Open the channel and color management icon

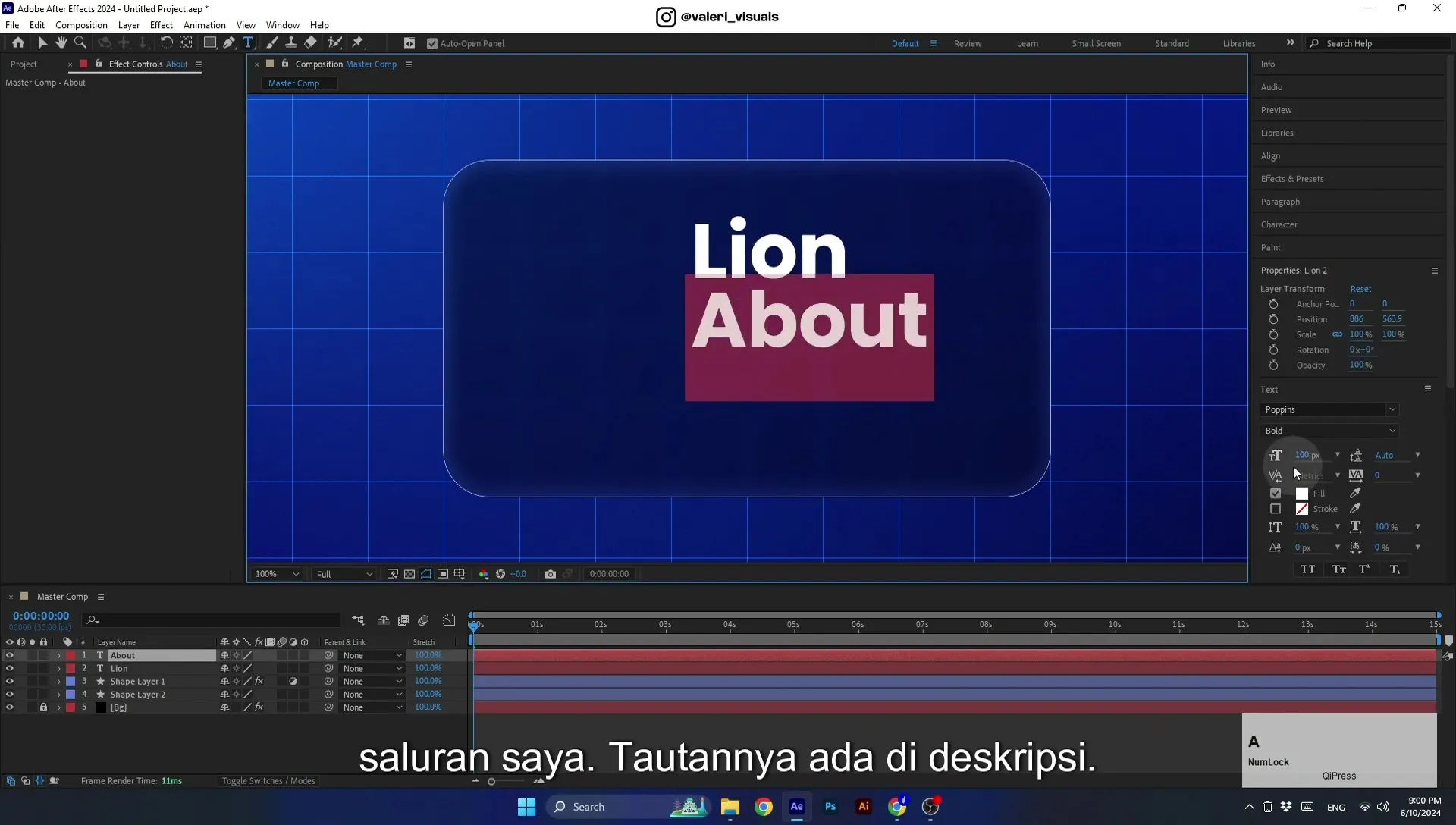pyautogui.click(x=484, y=574)
